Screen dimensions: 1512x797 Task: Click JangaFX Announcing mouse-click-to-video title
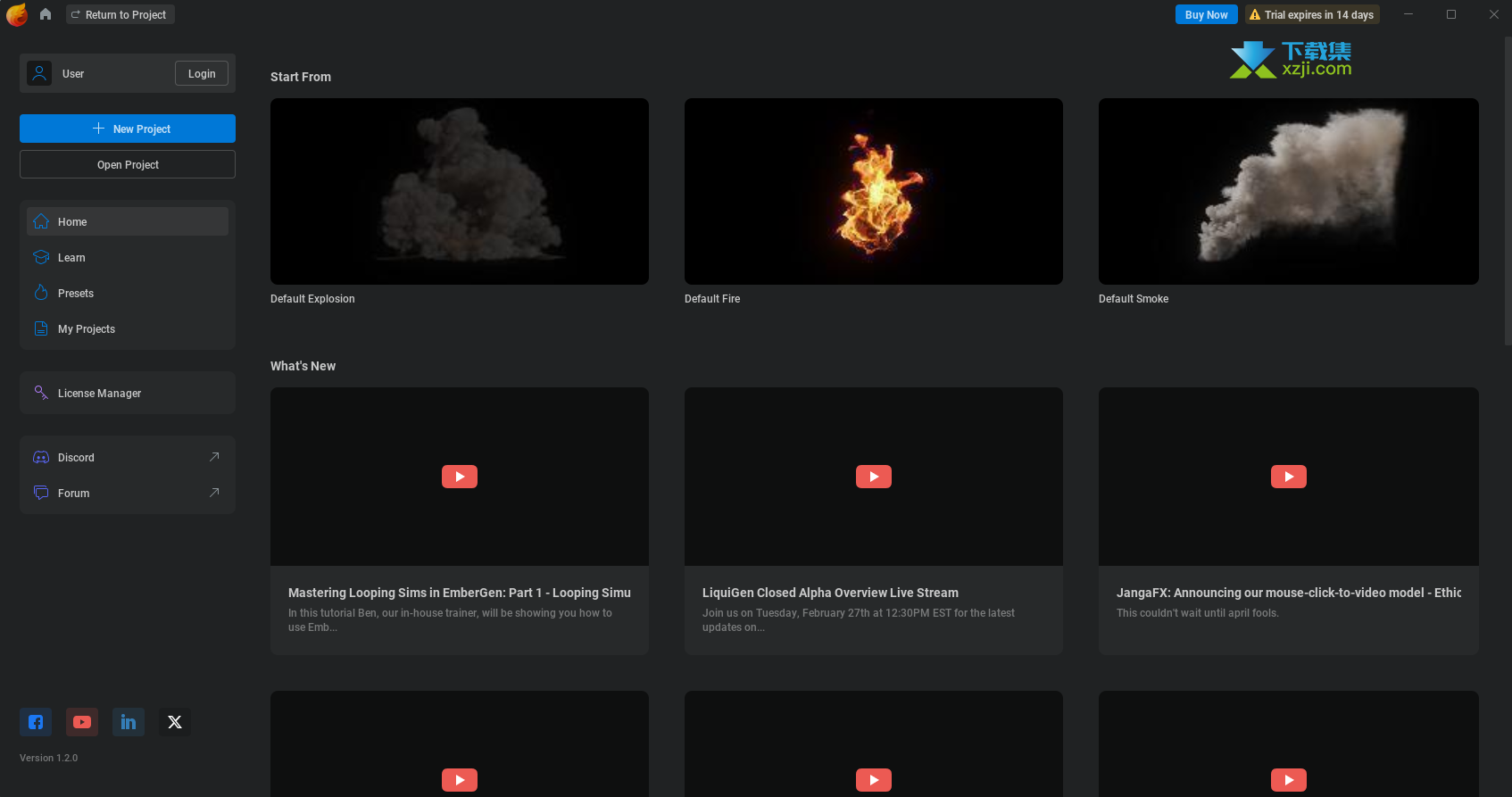1289,593
